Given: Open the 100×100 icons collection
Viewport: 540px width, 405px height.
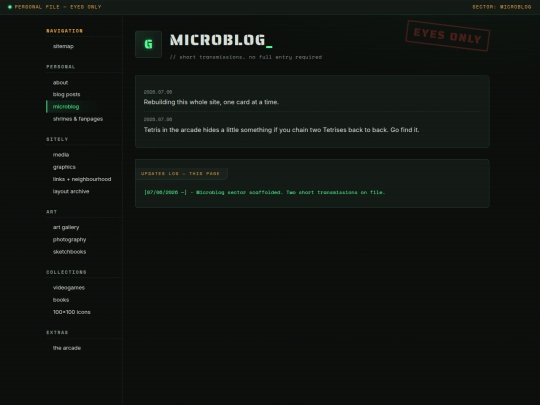Looking at the screenshot, I should click(x=72, y=312).
